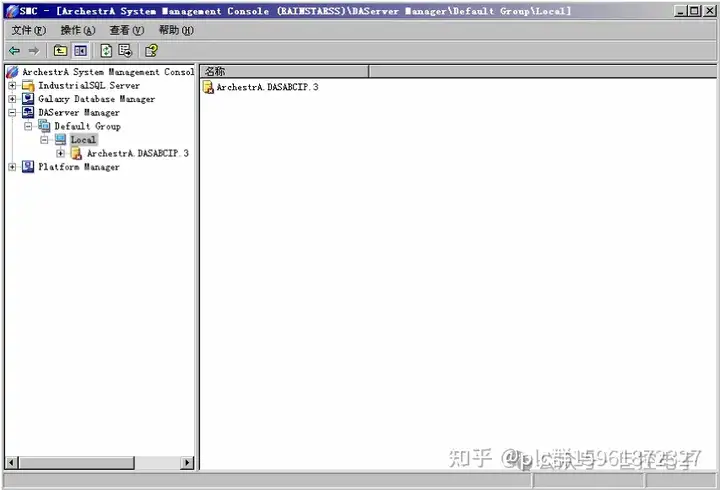
Task: Click the Export list toolbar icon
Action: (x=125, y=51)
